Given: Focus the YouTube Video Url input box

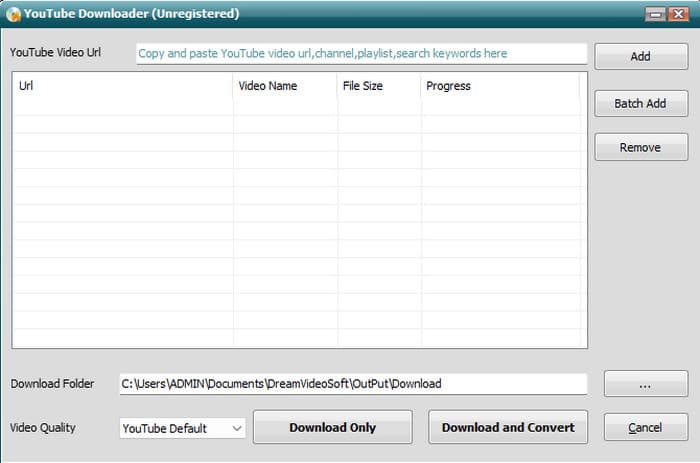Looking at the screenshot, I should [x=361, y=54].
